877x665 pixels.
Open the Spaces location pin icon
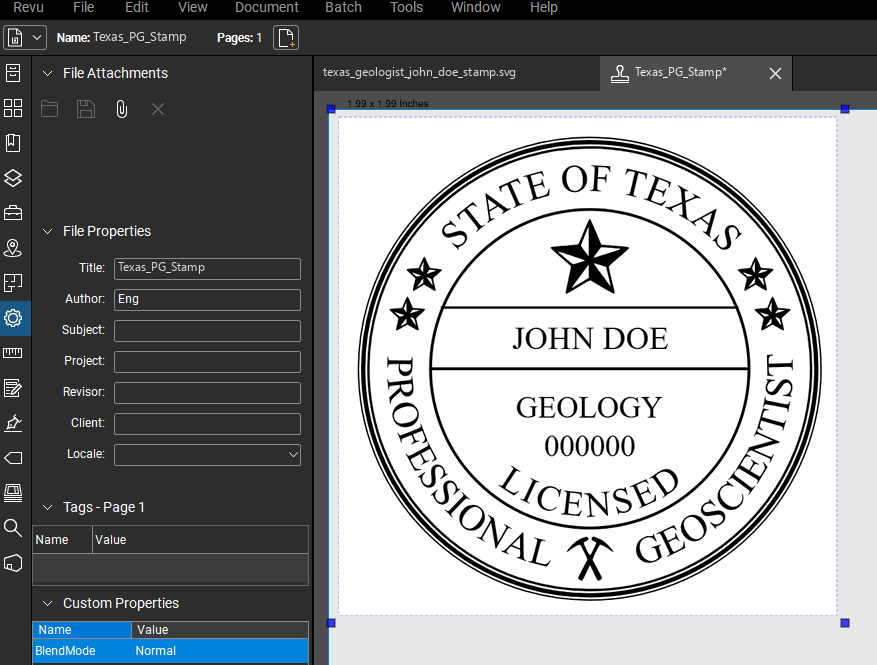[13, 248]
